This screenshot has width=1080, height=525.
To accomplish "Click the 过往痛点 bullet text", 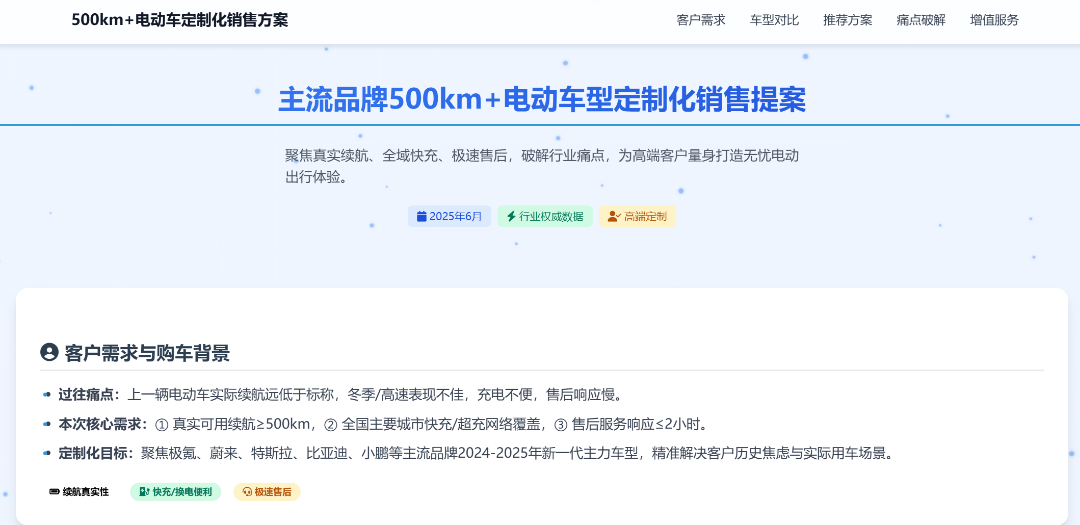I will (x=340, y=395).
